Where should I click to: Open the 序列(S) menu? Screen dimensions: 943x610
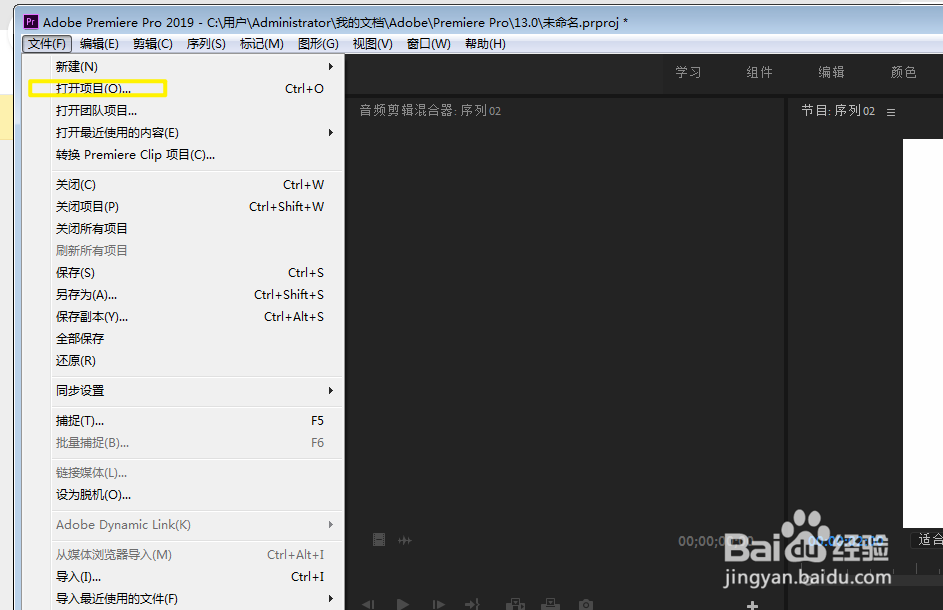(x=206, y=44)
